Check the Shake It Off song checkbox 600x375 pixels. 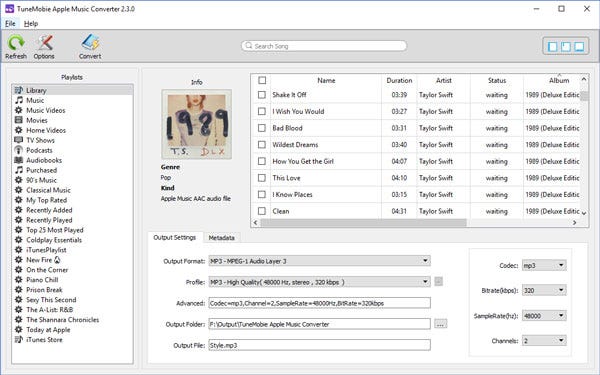(x=262, y=95)
